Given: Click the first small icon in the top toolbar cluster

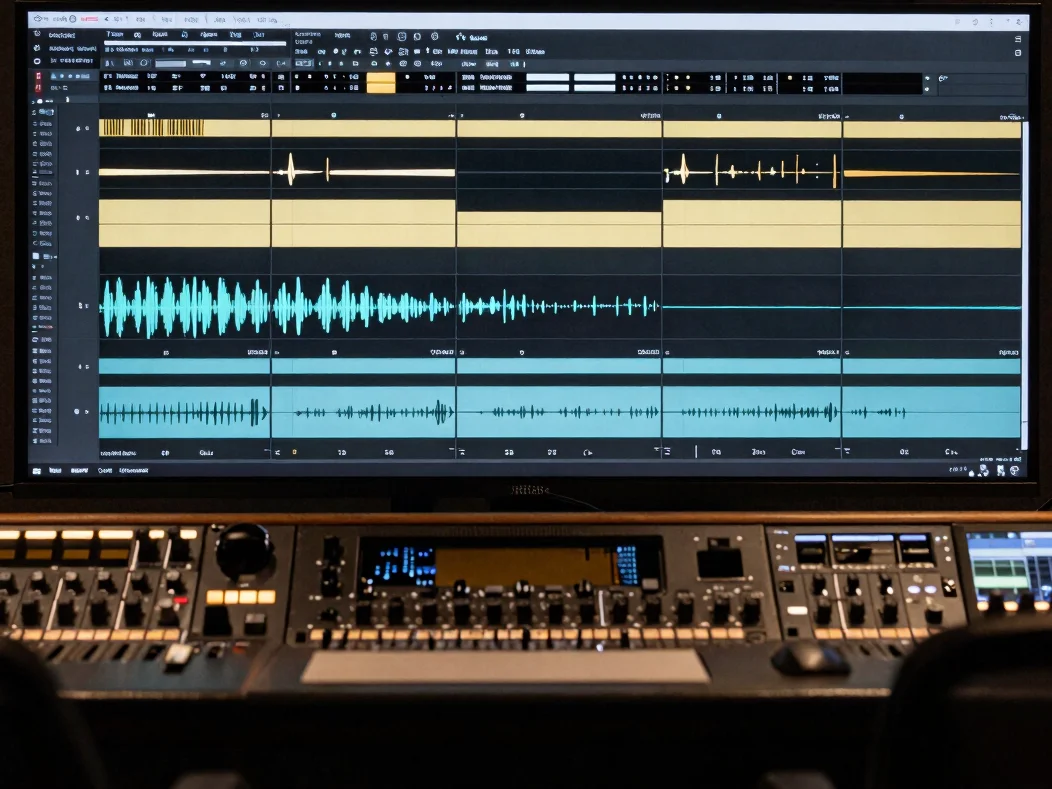Looking at the screenshot, I should 373,37.
